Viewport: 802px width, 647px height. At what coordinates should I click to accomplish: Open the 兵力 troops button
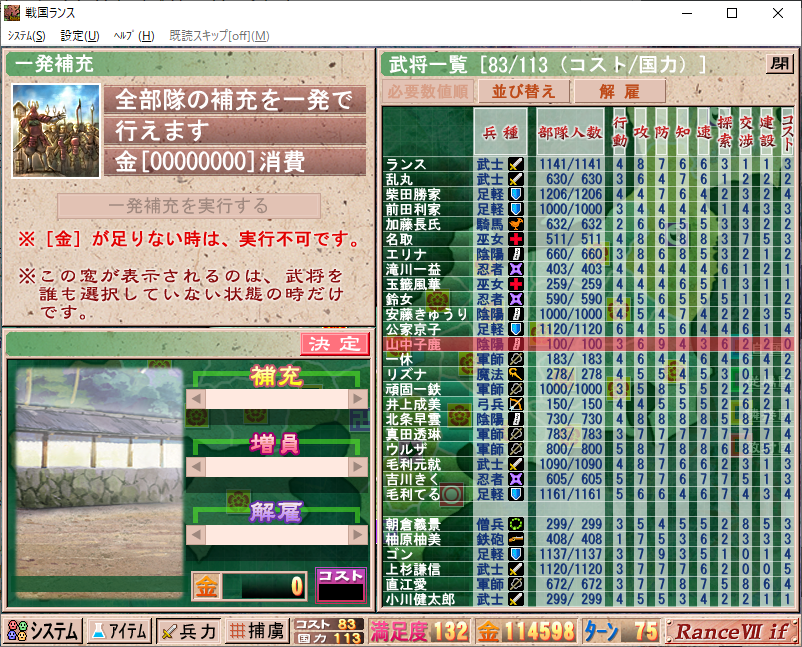(189, 631)
